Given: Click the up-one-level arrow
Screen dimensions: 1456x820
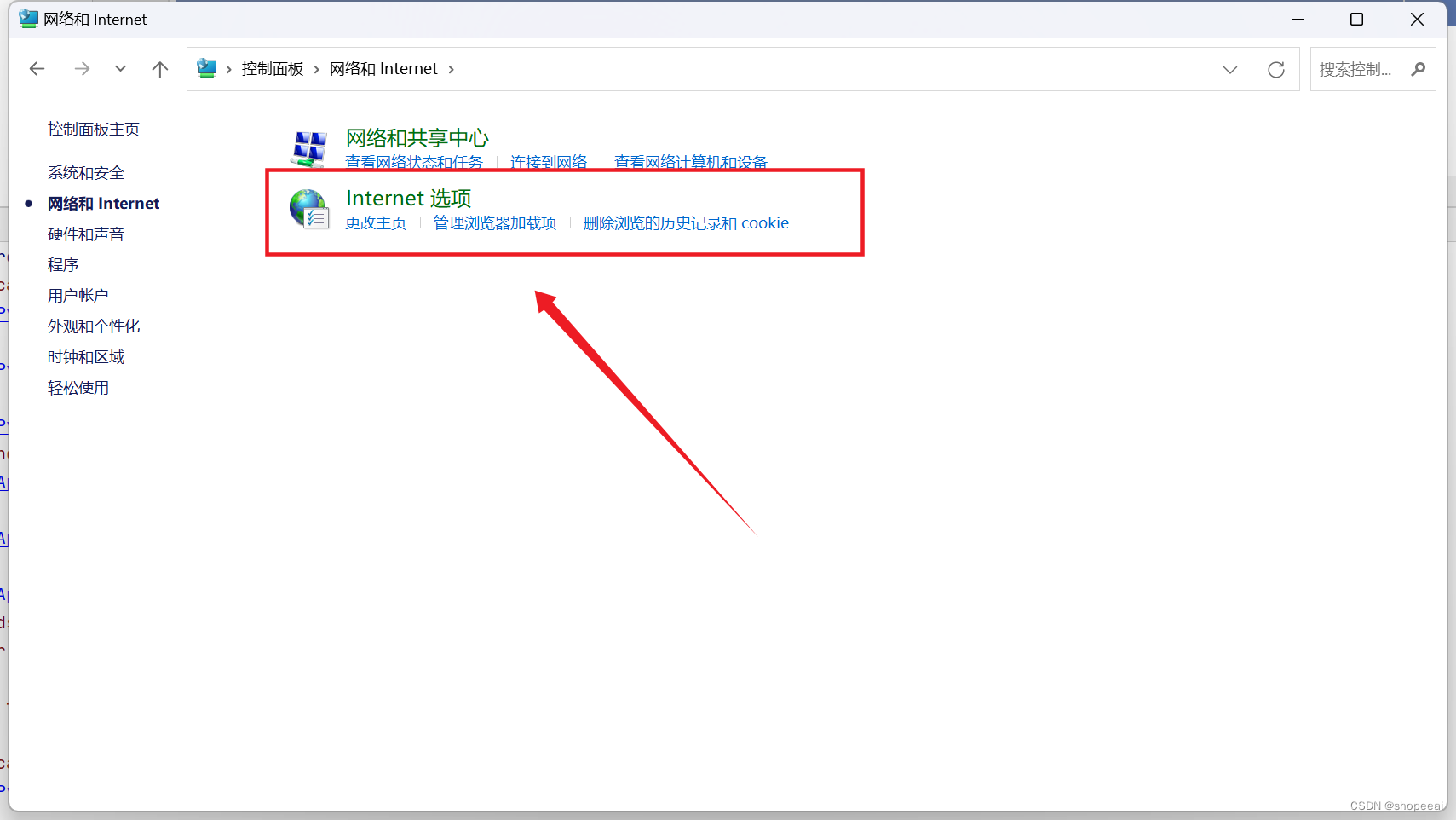Looking at the screenshot, I should click(160, 68).
